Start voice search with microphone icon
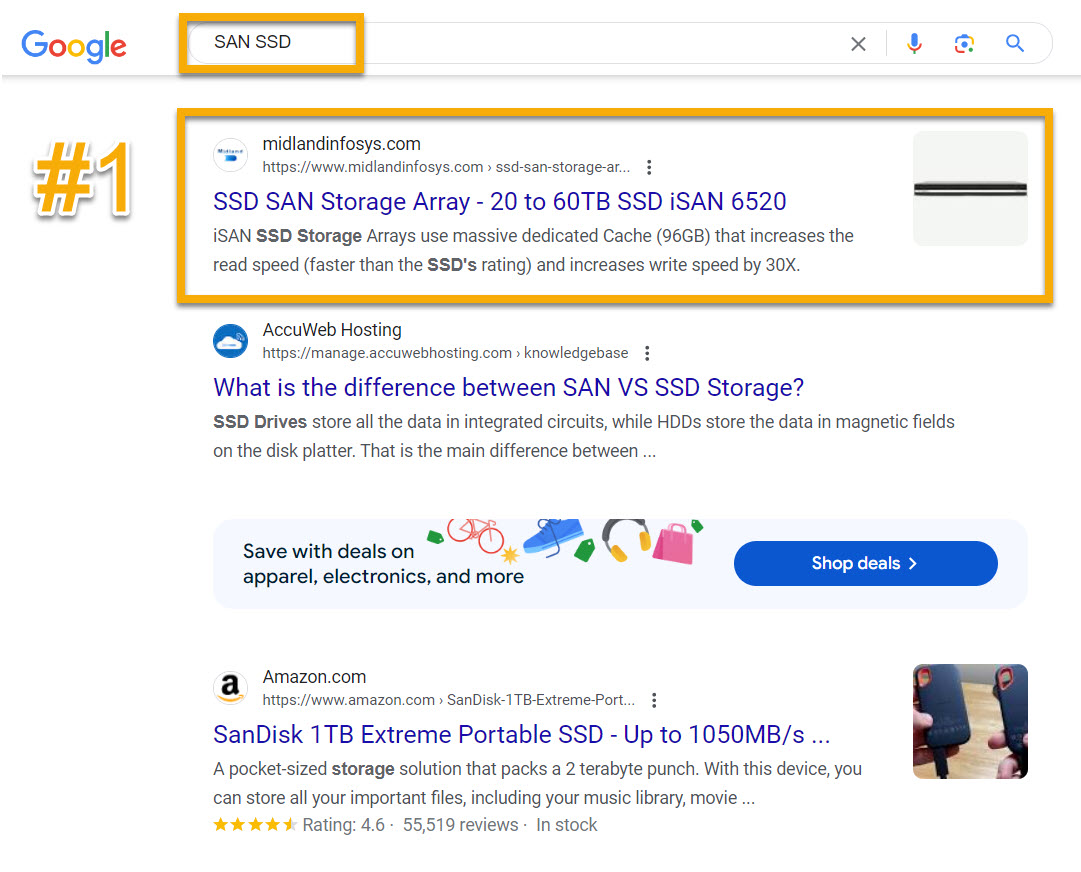This screenshot has width=1081, height=872. pos(914,44)
